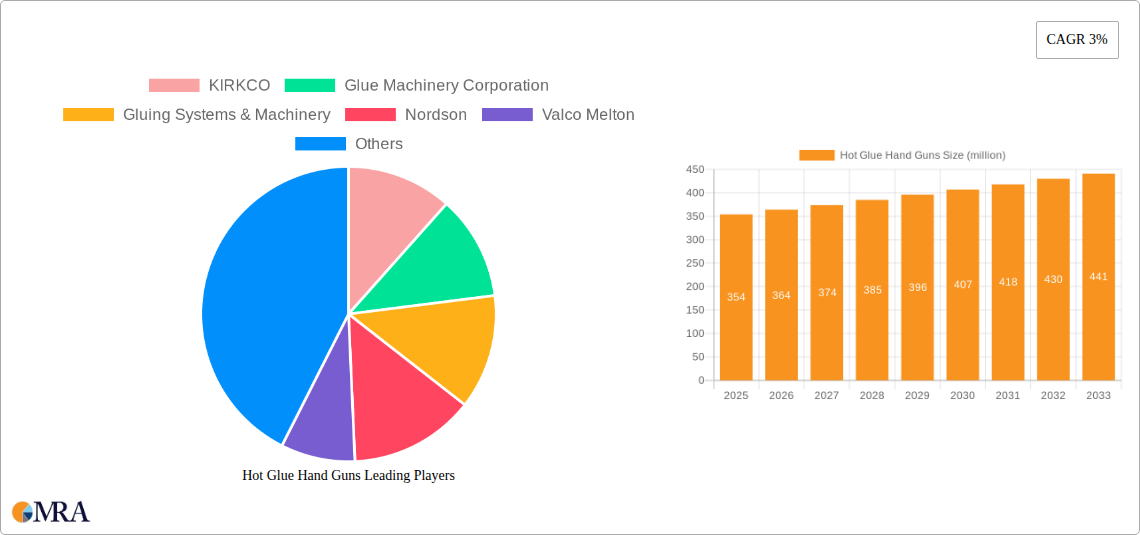Click the MRA logo
The image size is (1140, 535).
point(51,512)
